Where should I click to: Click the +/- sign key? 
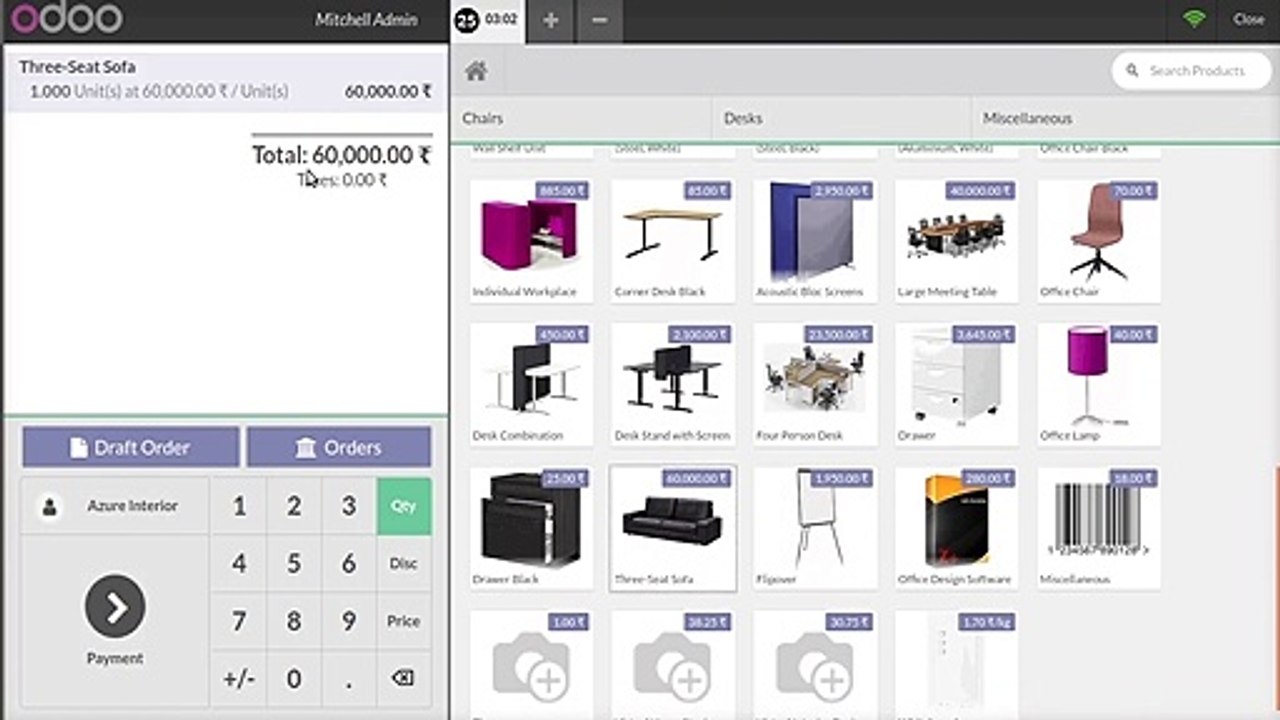(239, 679)
